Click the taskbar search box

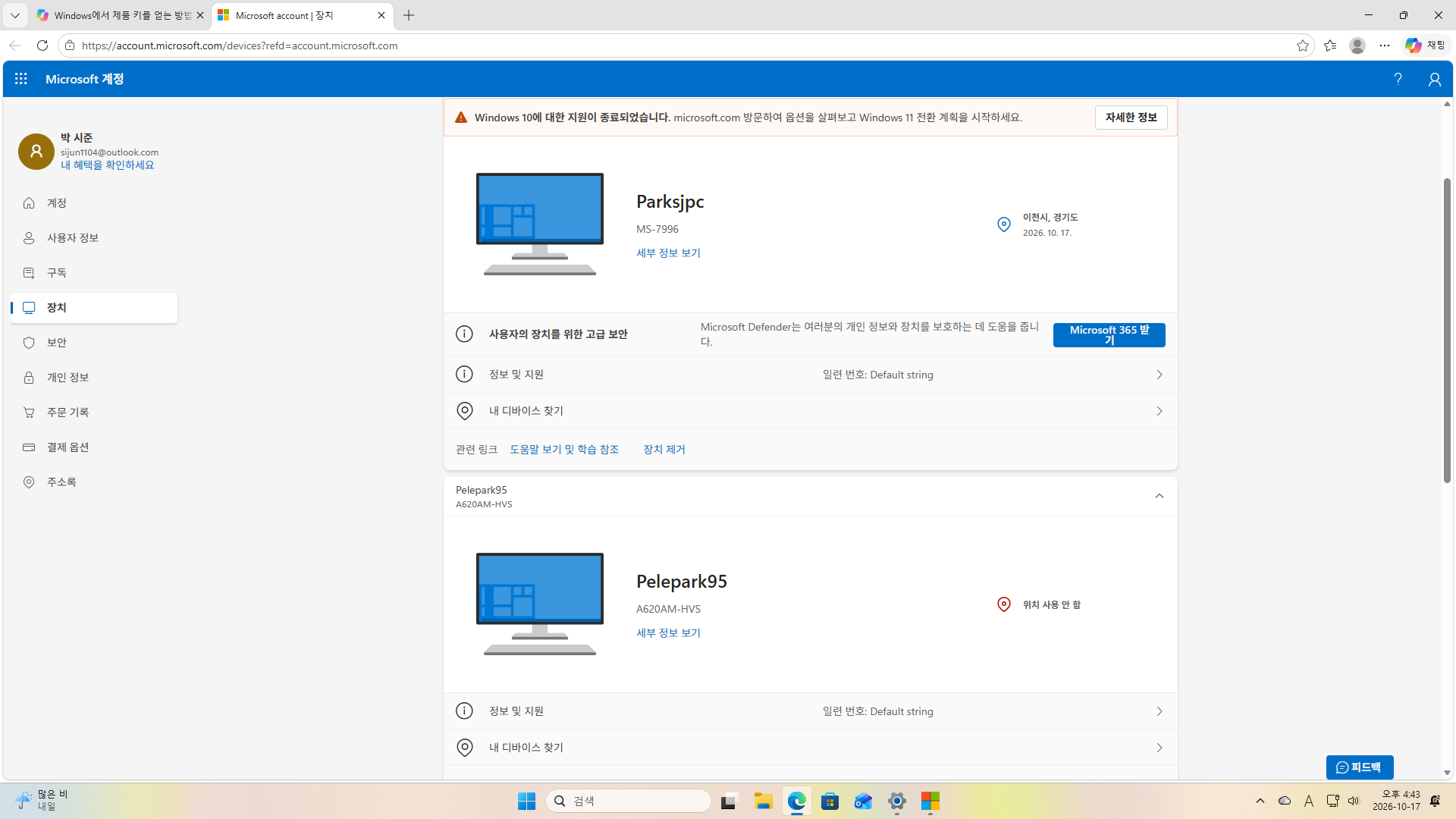pyautogui.click(x=629, y=801)
